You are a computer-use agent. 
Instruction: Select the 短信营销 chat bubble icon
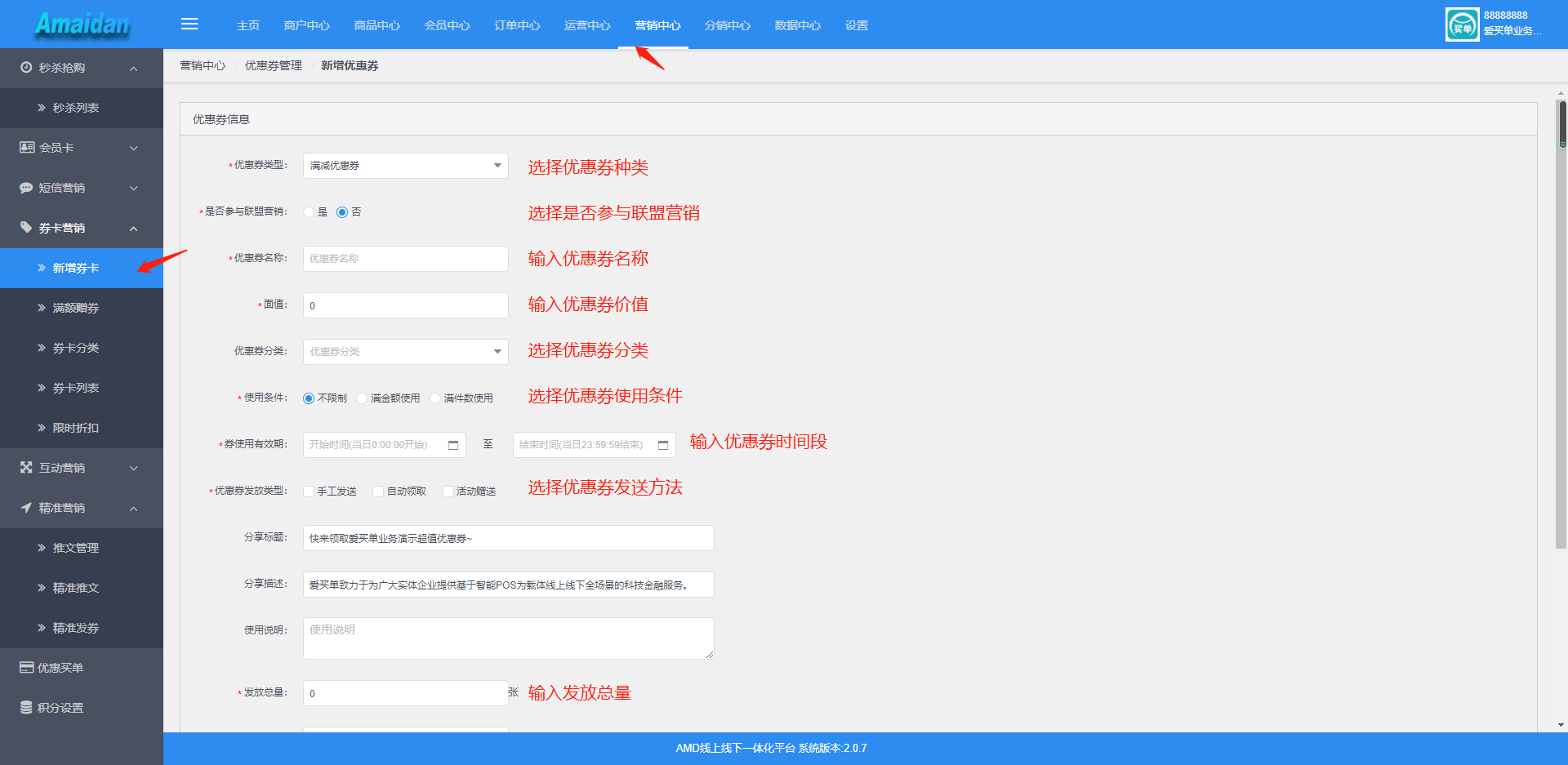26,188
